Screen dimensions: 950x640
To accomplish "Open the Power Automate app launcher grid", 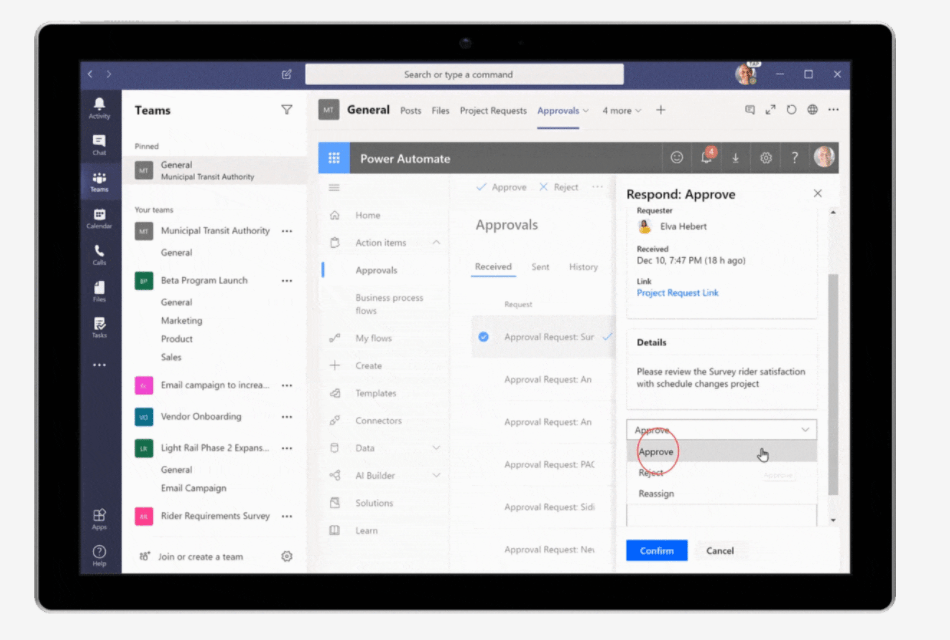I will click(x=334, y=158).
